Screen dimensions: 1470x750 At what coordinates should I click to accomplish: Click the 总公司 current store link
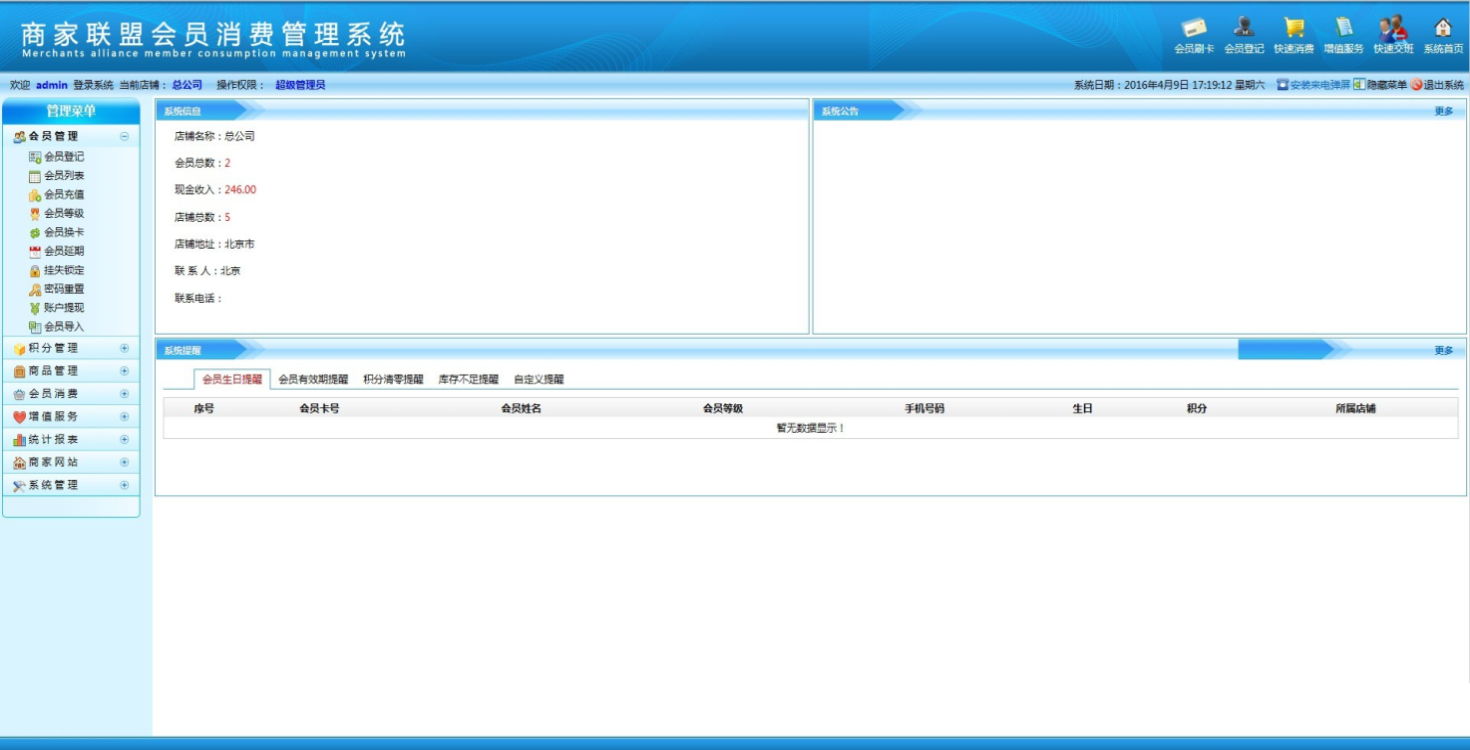click(187, 85)
